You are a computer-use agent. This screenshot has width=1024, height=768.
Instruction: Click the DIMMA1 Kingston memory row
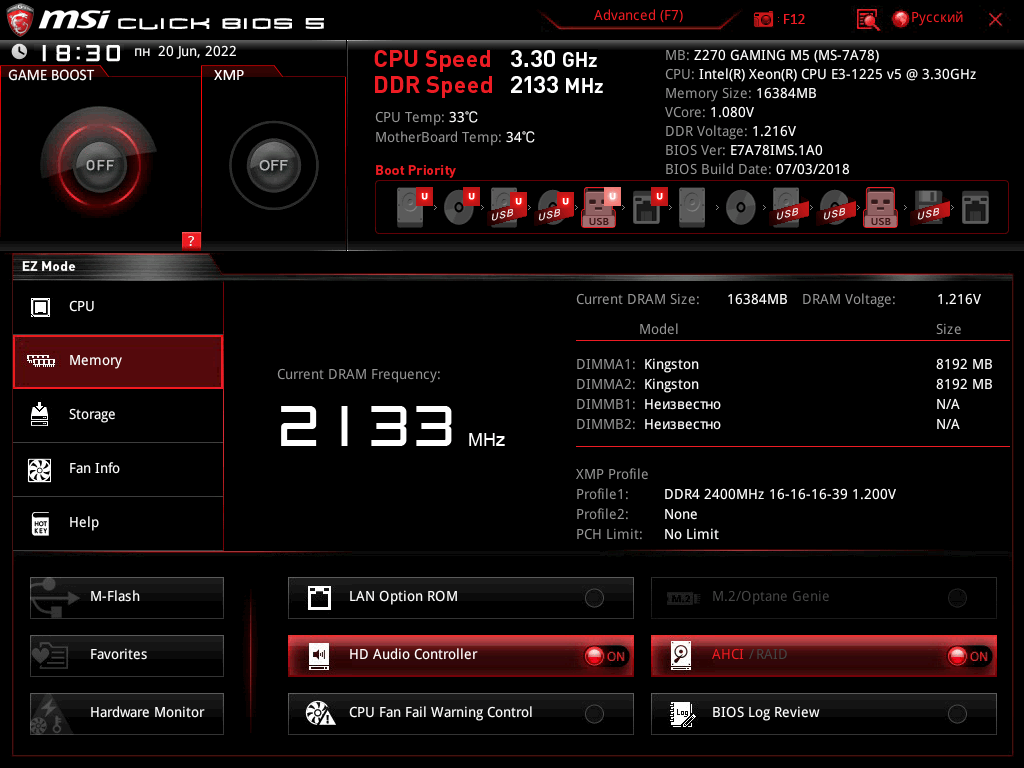784,364
